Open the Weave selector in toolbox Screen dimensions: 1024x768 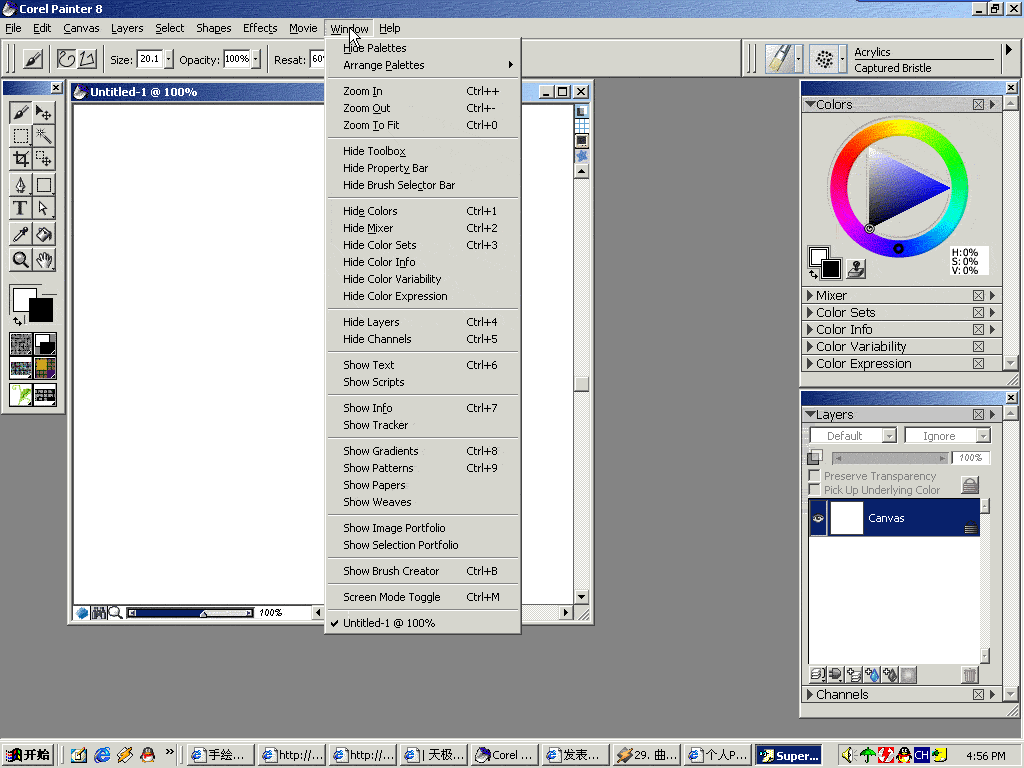coord(45,368)
